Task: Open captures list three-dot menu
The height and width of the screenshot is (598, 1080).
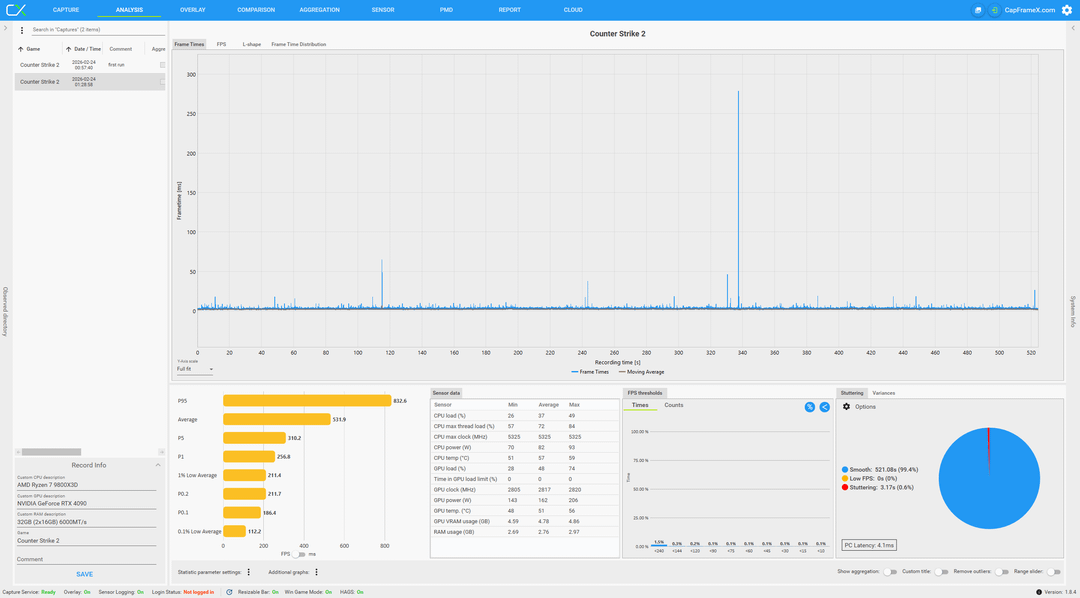Action: coord(22,30)
